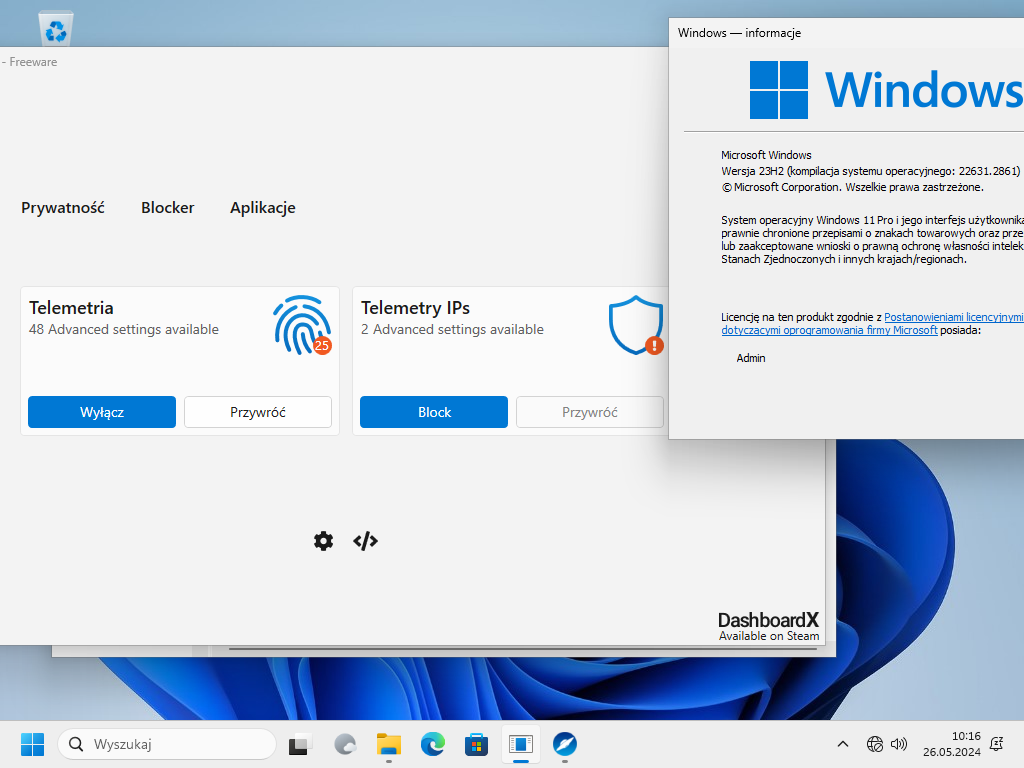
Task: Show hidden tray icons chevron
Action: [x=842, y=744]
